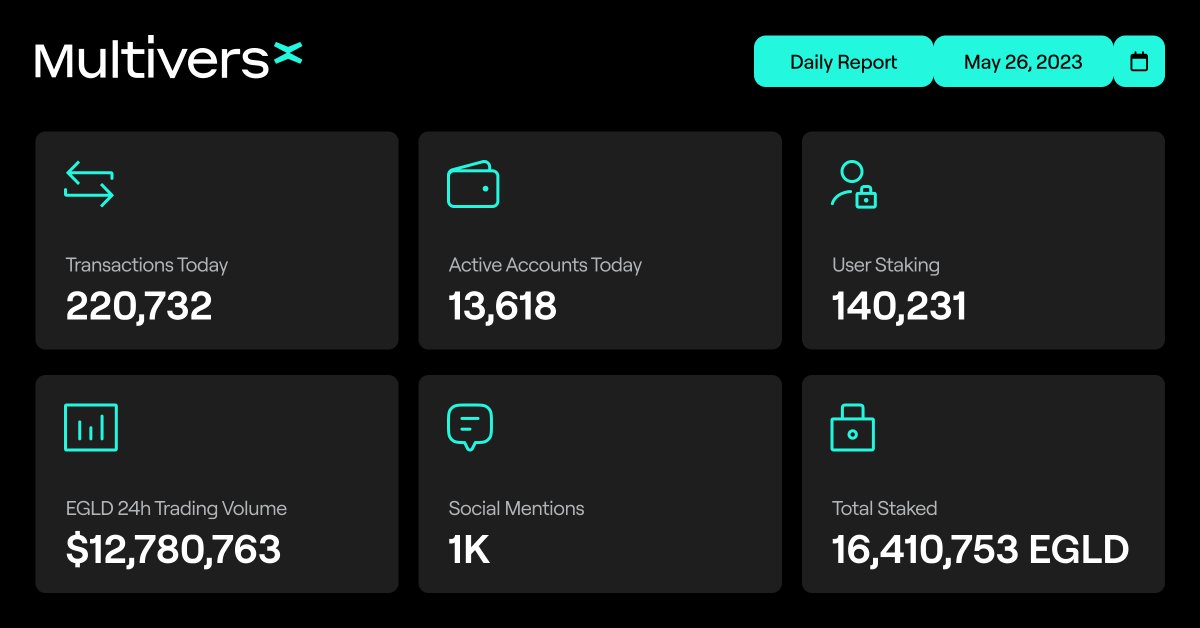Click the bar chart trading volume icon
This screenshot has height=628, width=1200.
point(91,427)
